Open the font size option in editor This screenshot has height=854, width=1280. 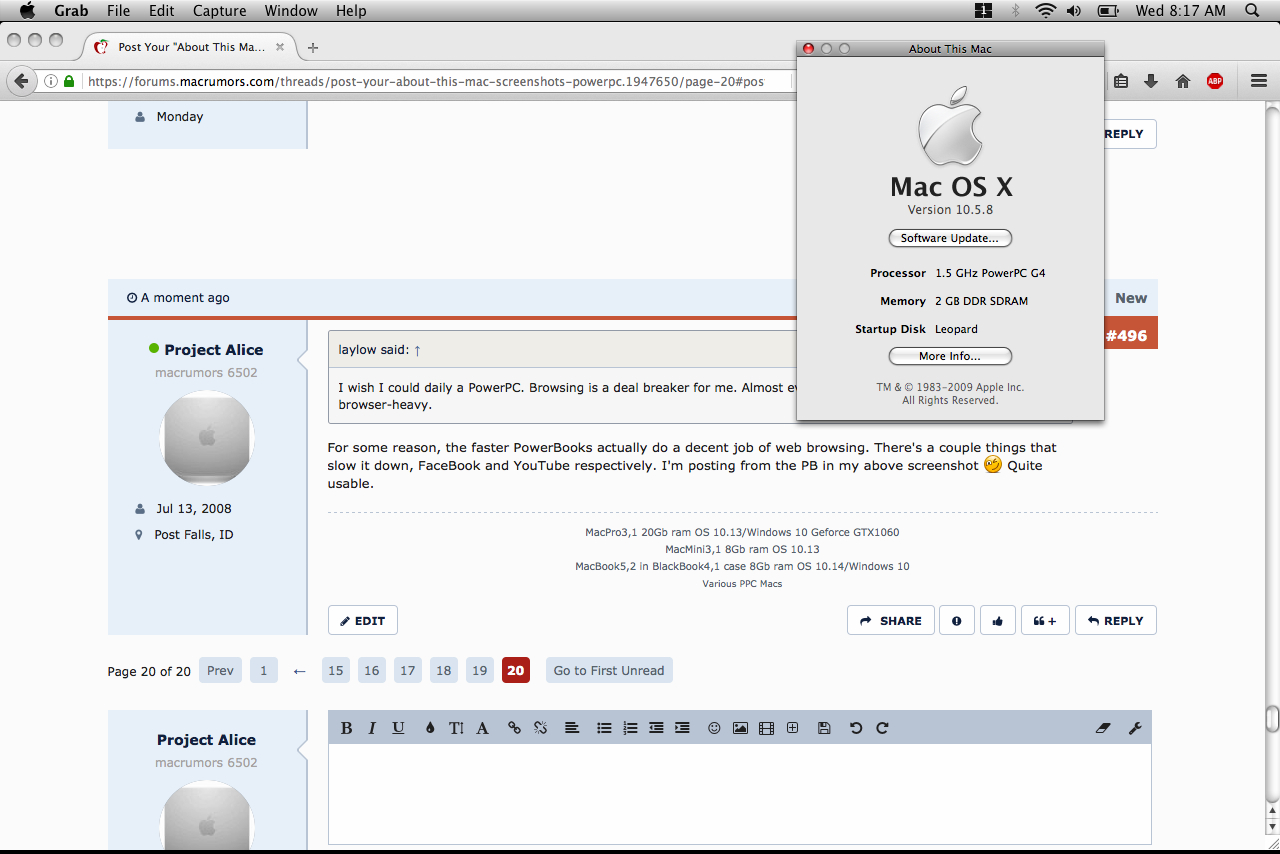pyautogui.click(x=456, y=728)
